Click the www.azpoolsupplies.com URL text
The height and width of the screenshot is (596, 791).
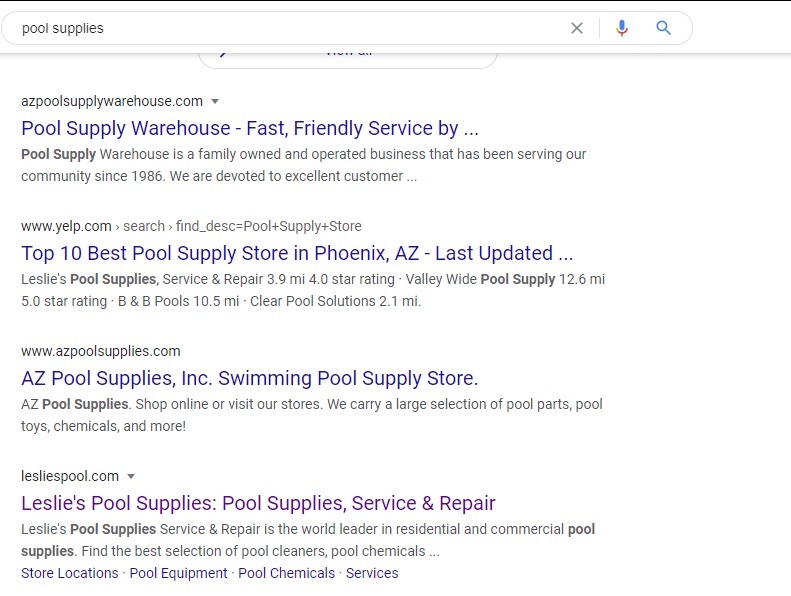[101, 351]
